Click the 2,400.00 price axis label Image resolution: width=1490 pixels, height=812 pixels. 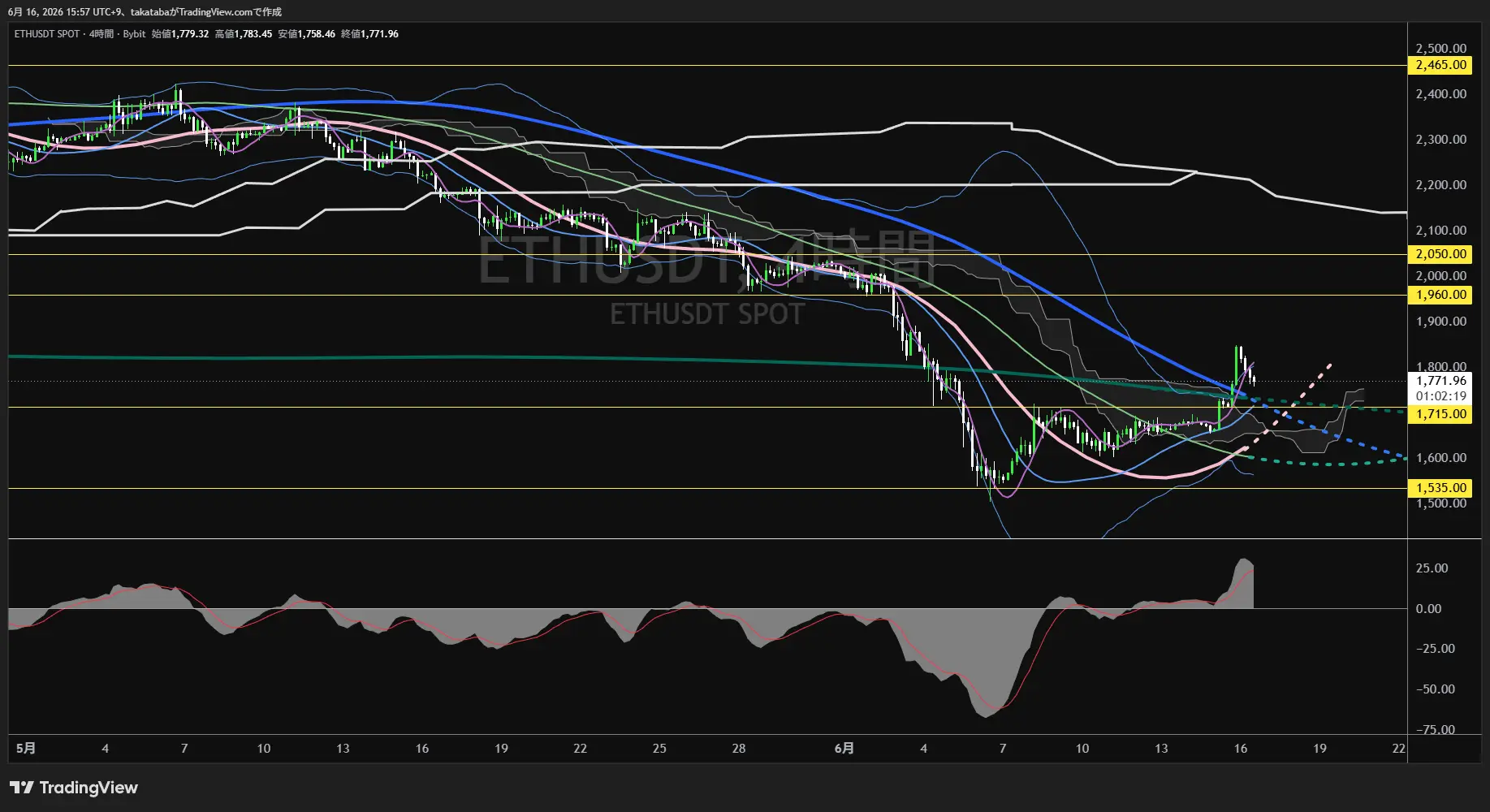(1440, 94)
